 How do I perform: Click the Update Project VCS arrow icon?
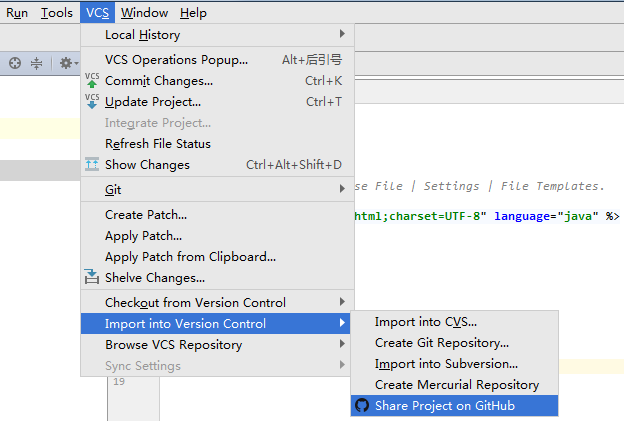click(92, 101)
